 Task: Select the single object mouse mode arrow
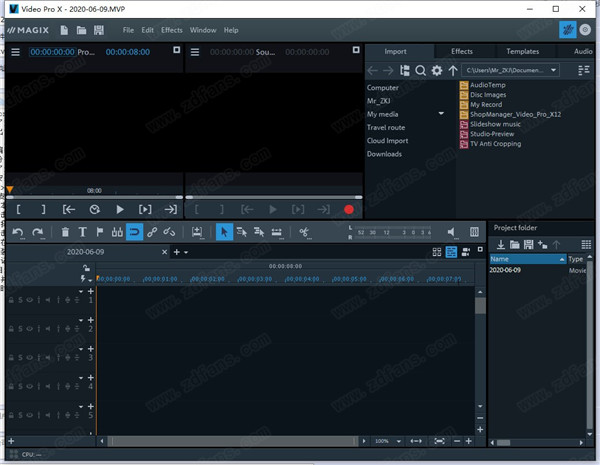pos(224,232)
